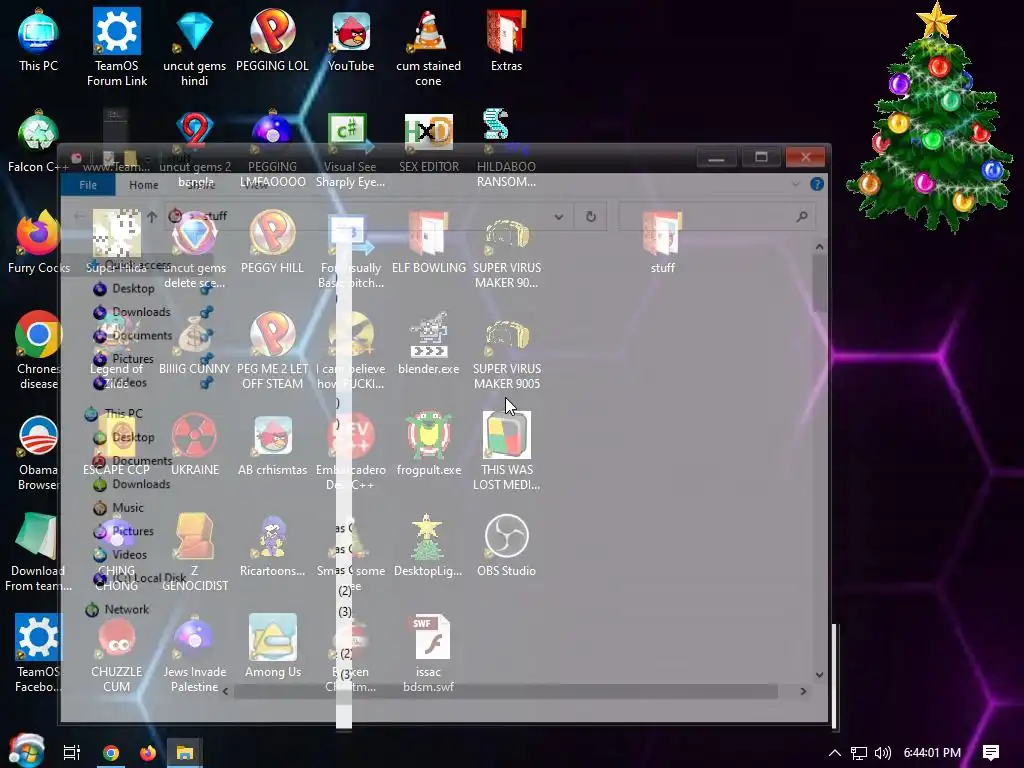
Task: Launch the blender.exe icon
Action: 428,334
